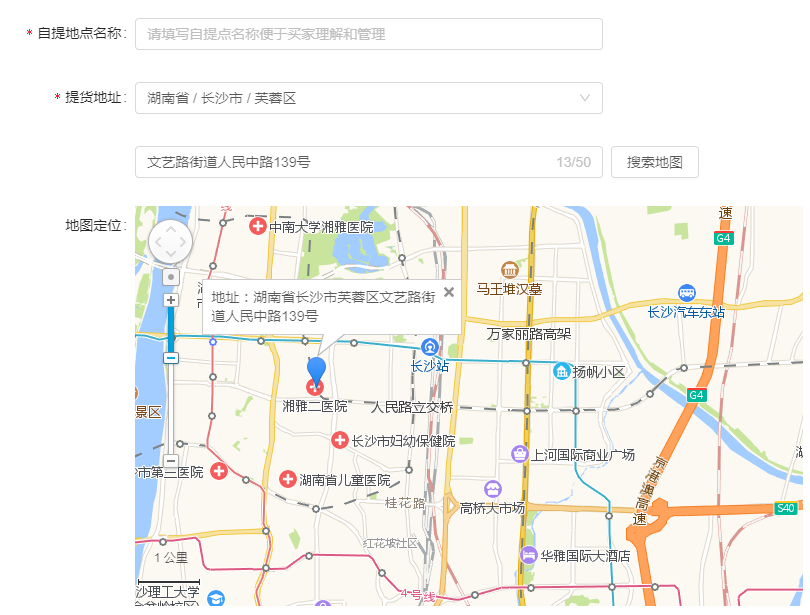The height and width of the screenshot is (615, 810).
Task: Click the 马王堆汉墓 museum icon
Action: click(x=510, y=270)
